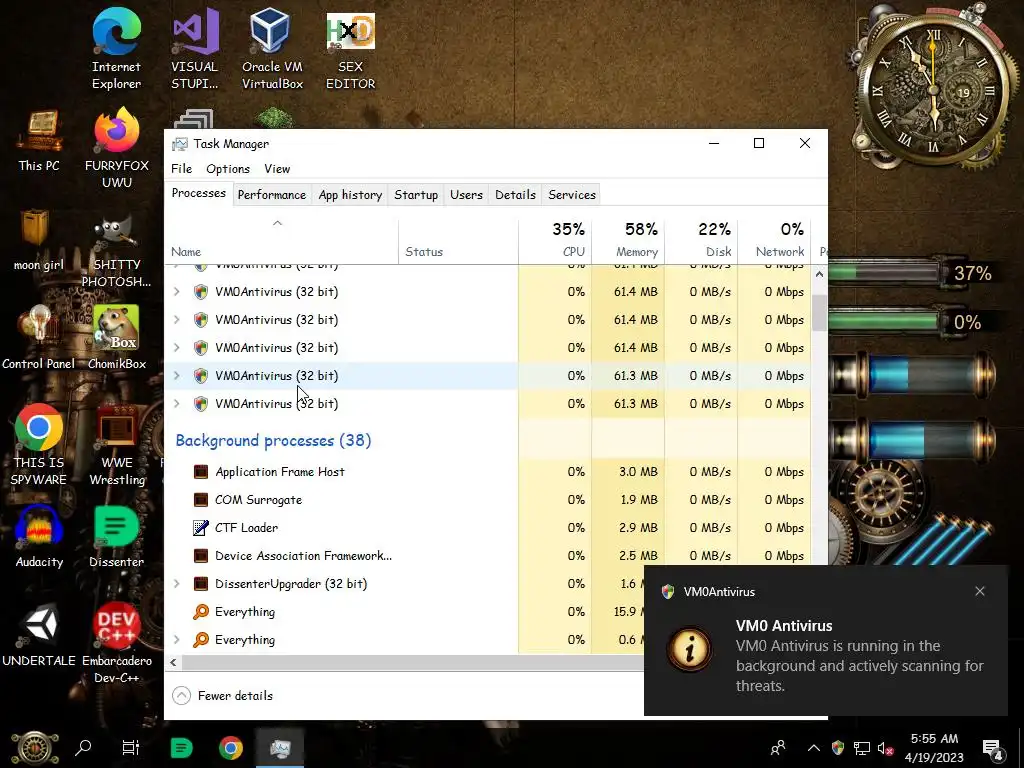Viewport: 1024px width, 768px height.
Task: Switch to the Services tab
Action: [x=572, y=195]
